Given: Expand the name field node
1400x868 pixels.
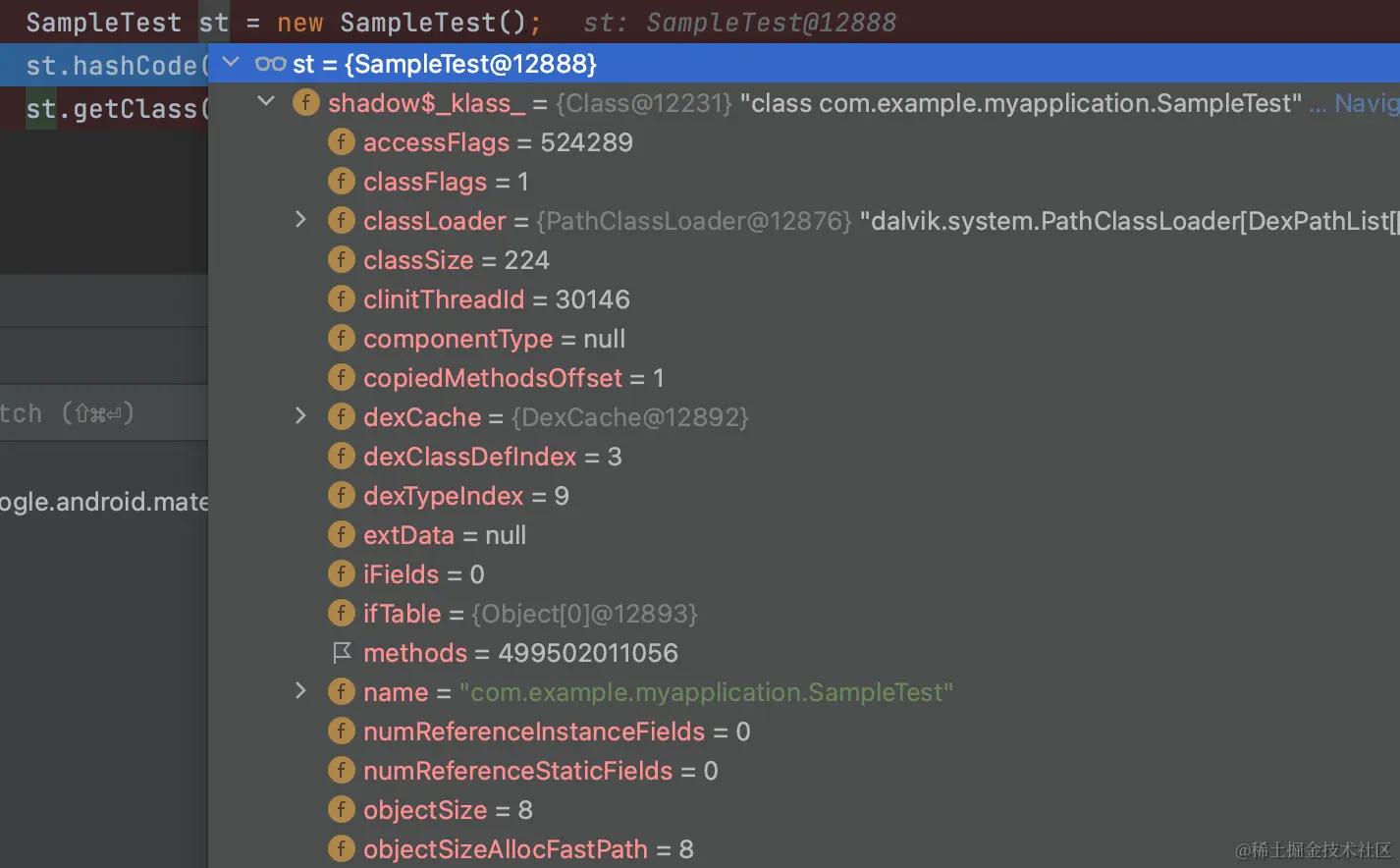Looking at the screenshot, I should coord(300,691).
